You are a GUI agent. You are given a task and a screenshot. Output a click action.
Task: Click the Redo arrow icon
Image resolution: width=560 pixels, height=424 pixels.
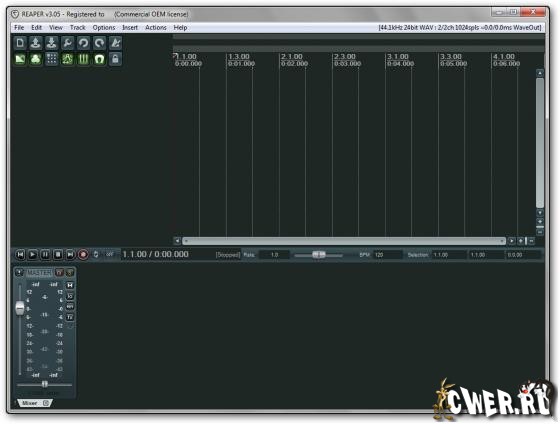(x=99, y=43)
